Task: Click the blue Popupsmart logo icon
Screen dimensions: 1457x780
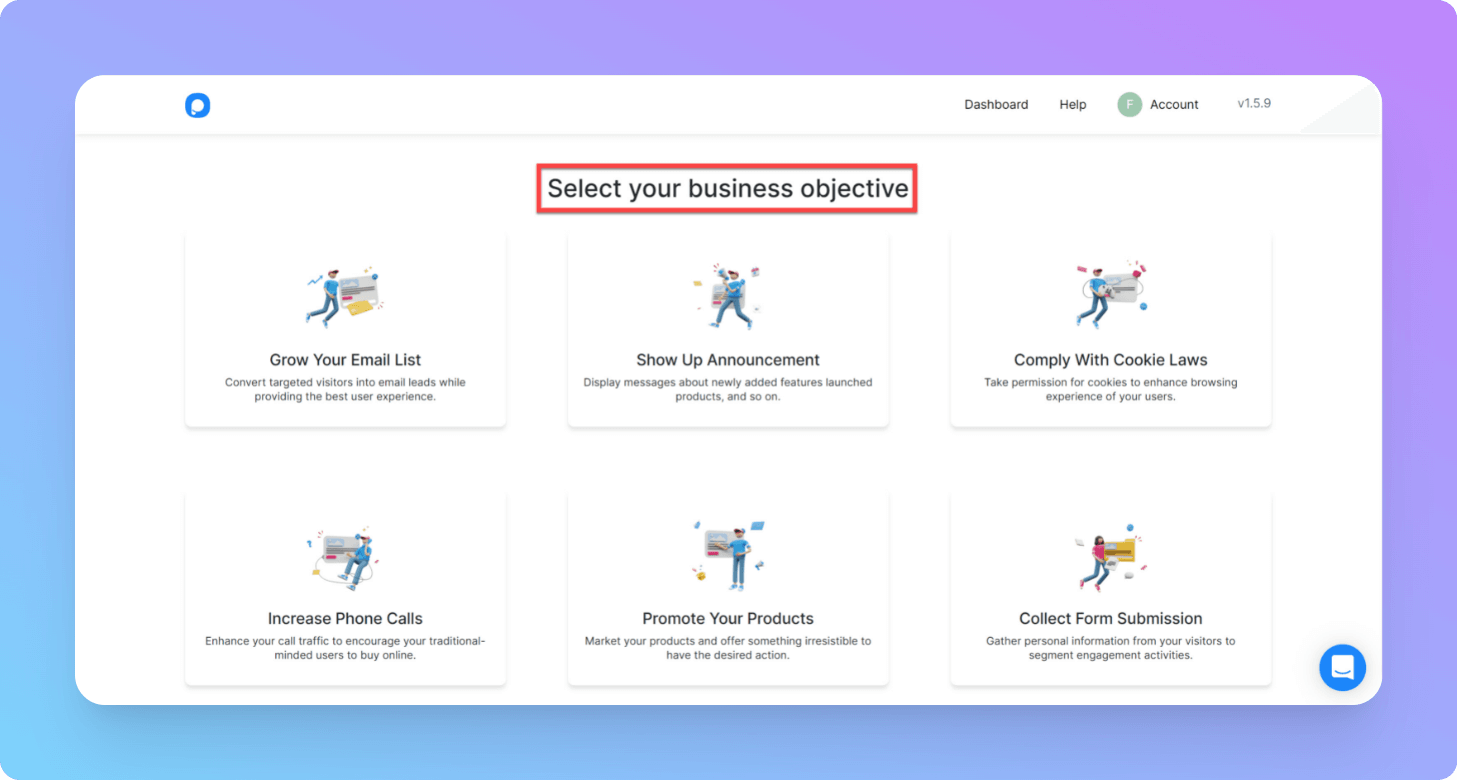Action: tap(198, 105)
